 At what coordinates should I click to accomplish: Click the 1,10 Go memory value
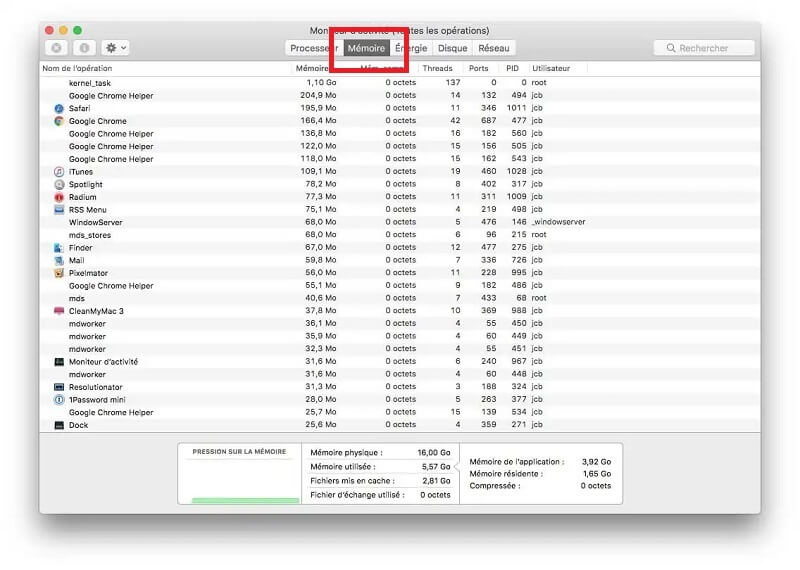click(x=321, y=83)
